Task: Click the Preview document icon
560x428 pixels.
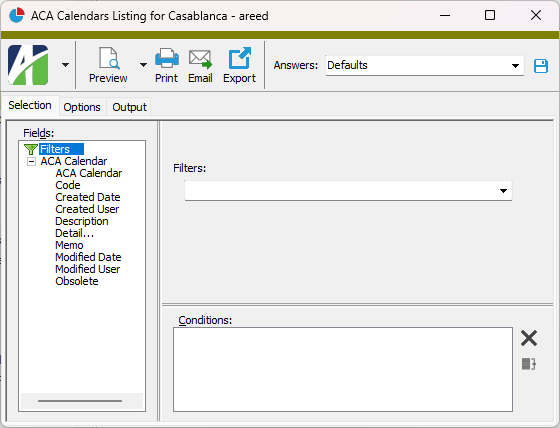Action: (x=109, y=58)
